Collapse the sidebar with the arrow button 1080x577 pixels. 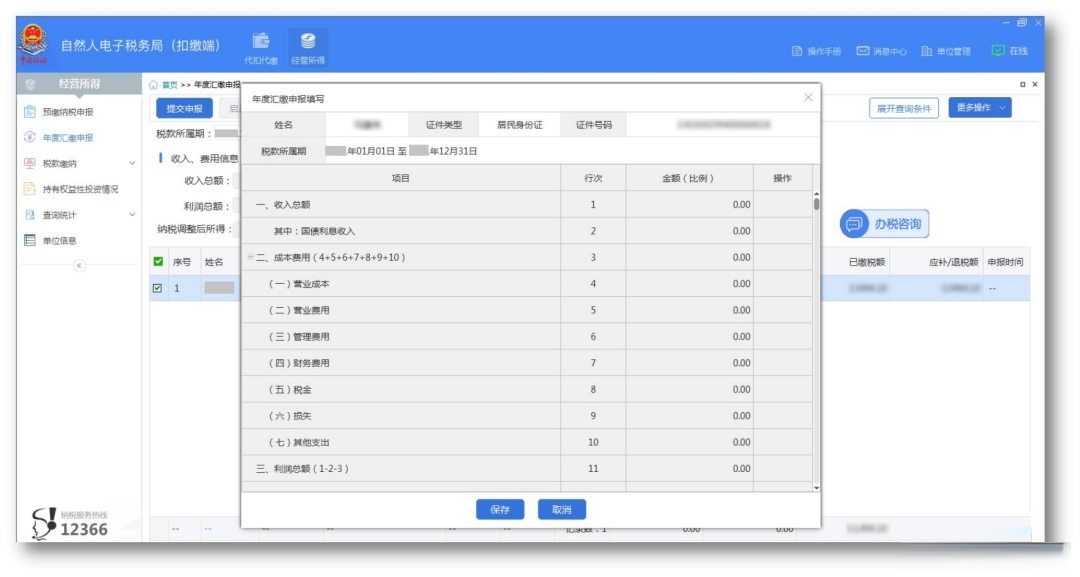pos(79,266)
